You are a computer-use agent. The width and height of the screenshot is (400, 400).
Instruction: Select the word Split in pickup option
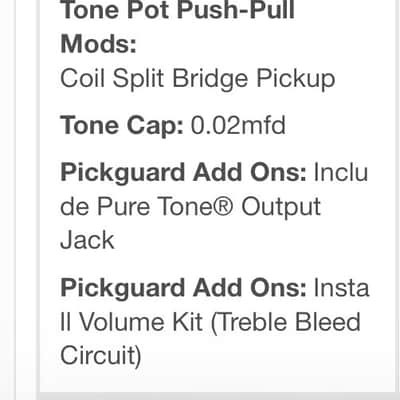coord(138,80)
